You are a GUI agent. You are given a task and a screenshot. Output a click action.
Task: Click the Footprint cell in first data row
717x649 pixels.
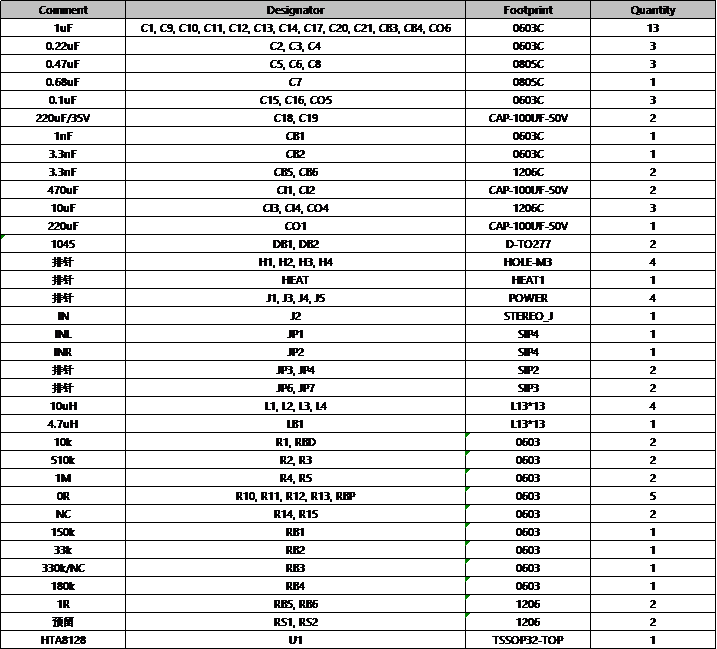[x=527, y=29]
